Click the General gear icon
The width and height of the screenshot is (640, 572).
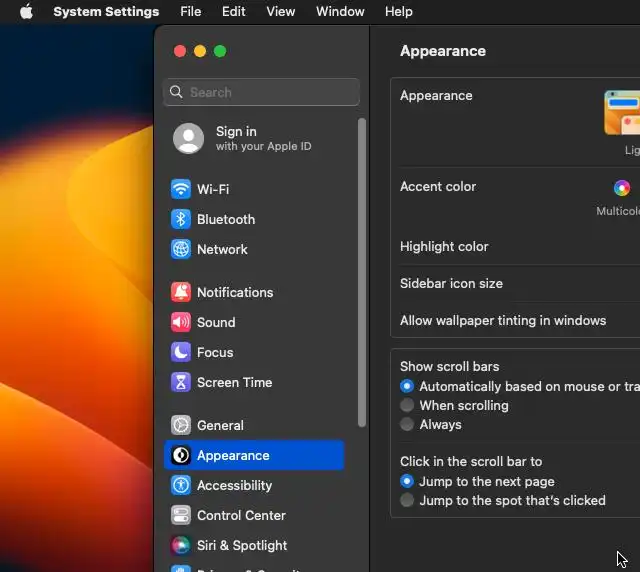[x=180, y=425]
